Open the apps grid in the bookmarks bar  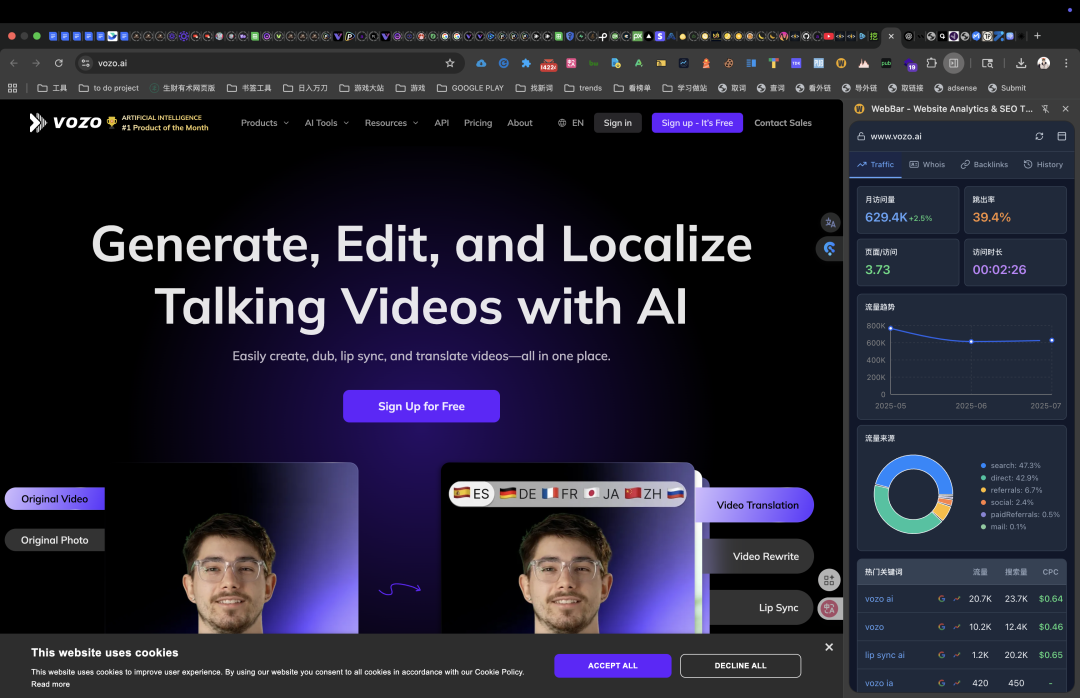click(12, 88)
